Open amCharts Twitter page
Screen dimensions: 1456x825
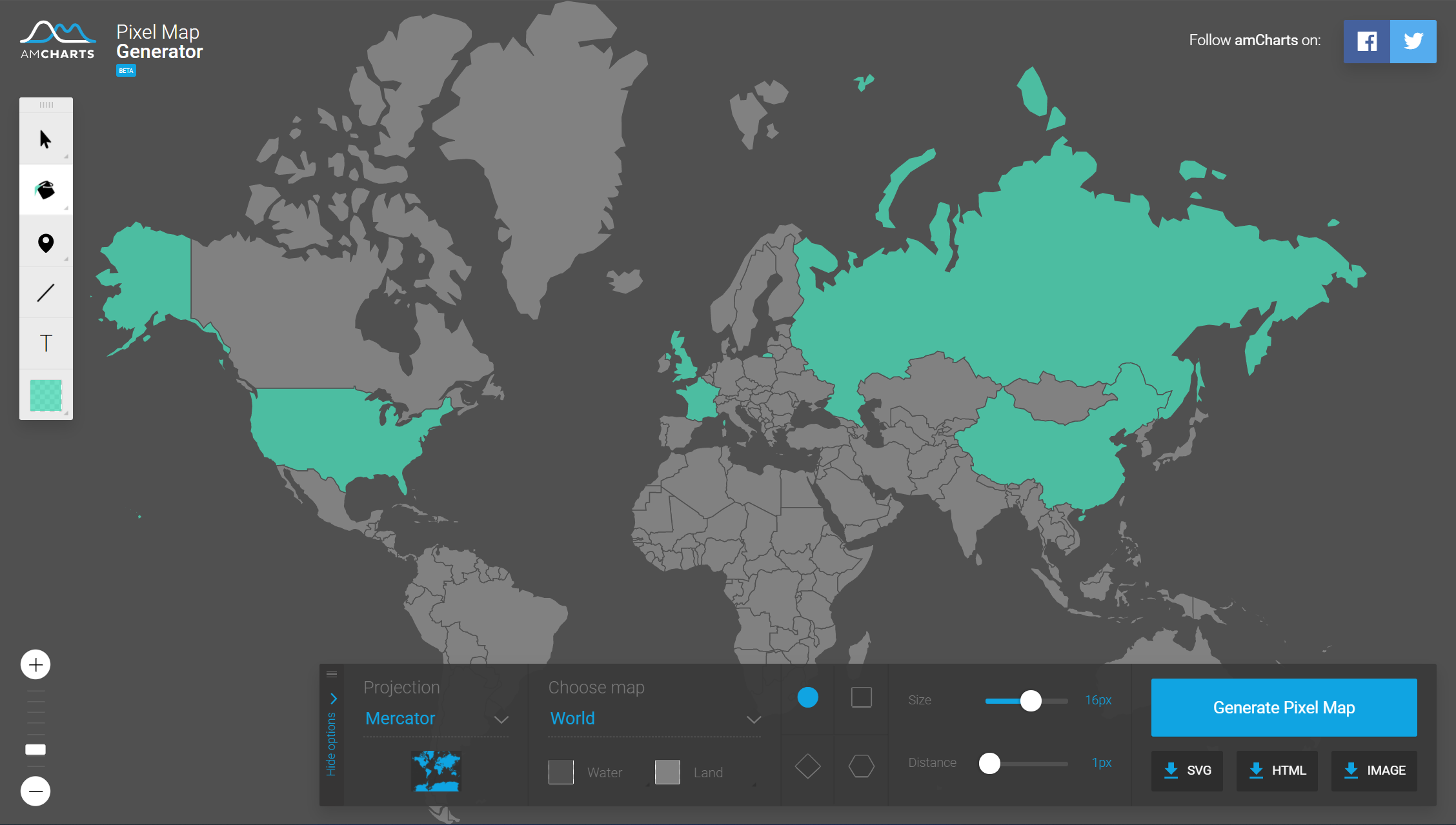point(1413,41)
